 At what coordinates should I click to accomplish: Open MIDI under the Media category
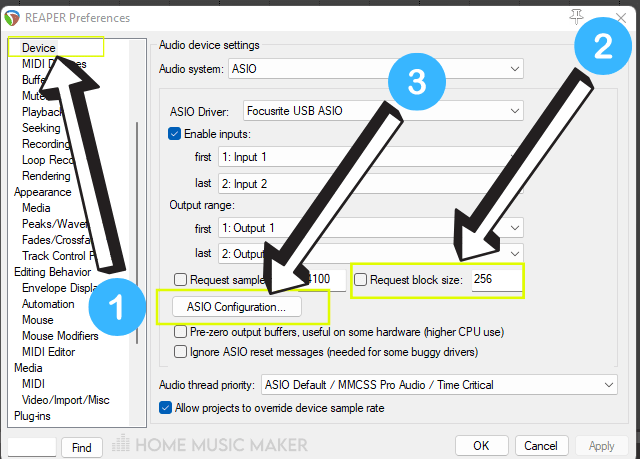click(x=33, y=384)
